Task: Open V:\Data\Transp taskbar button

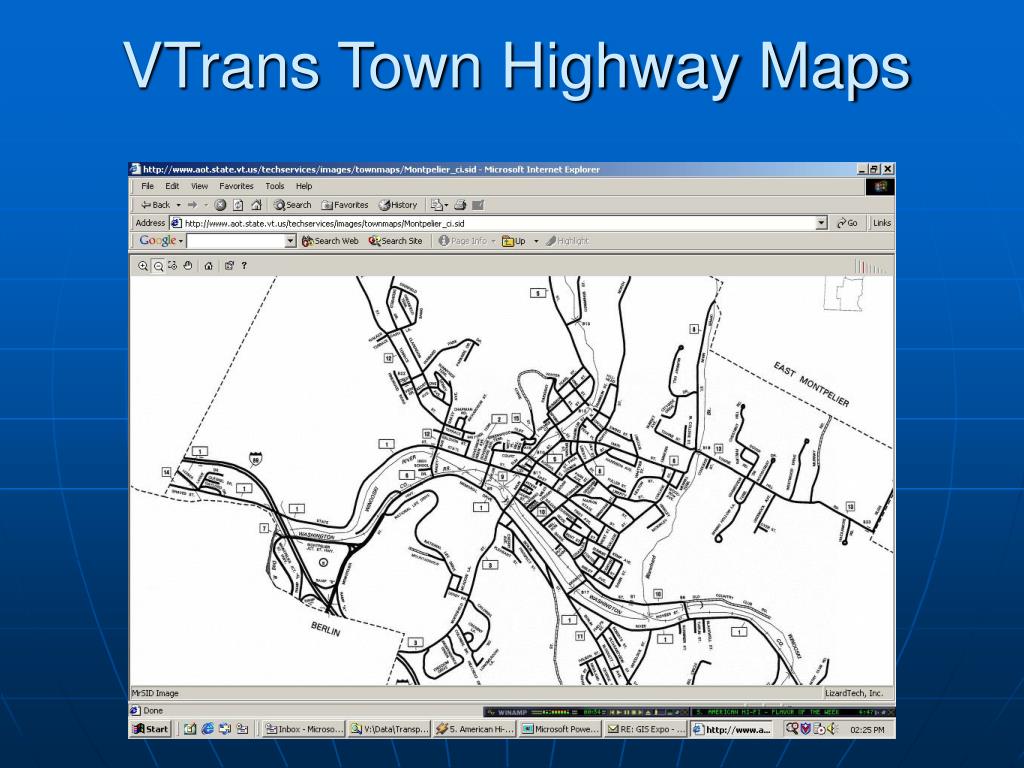Action: [x=389, y=729]
